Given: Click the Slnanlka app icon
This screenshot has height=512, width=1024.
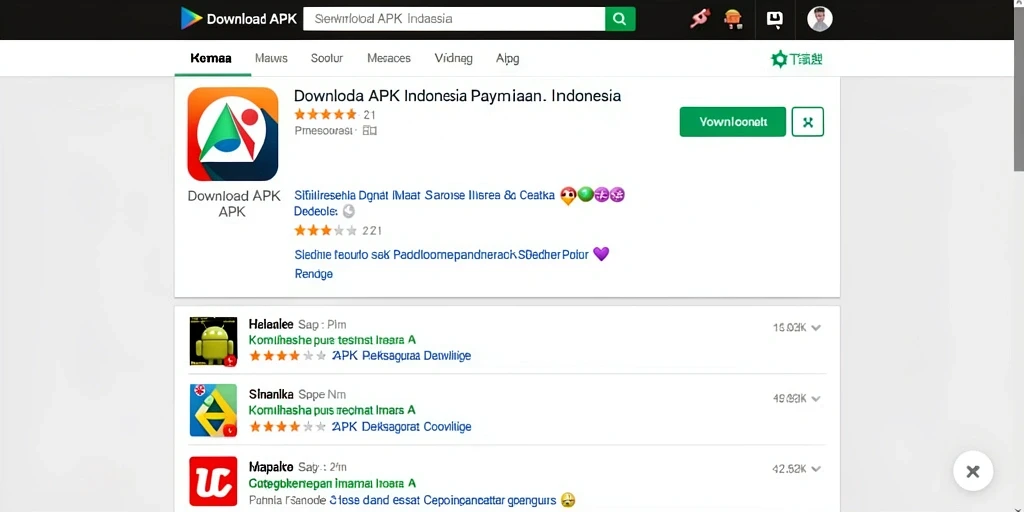Looking at the screenshot, I should coord(213,410).
